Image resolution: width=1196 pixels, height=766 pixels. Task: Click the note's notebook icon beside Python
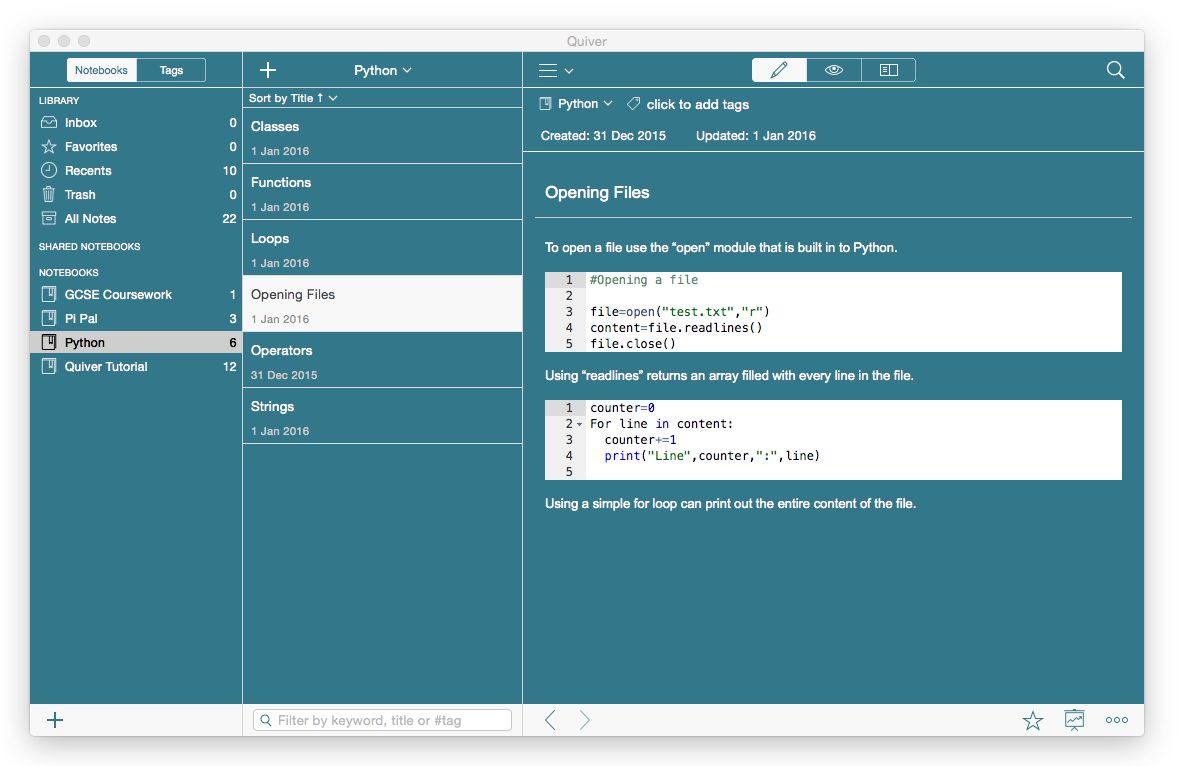(x=545, y=104)
